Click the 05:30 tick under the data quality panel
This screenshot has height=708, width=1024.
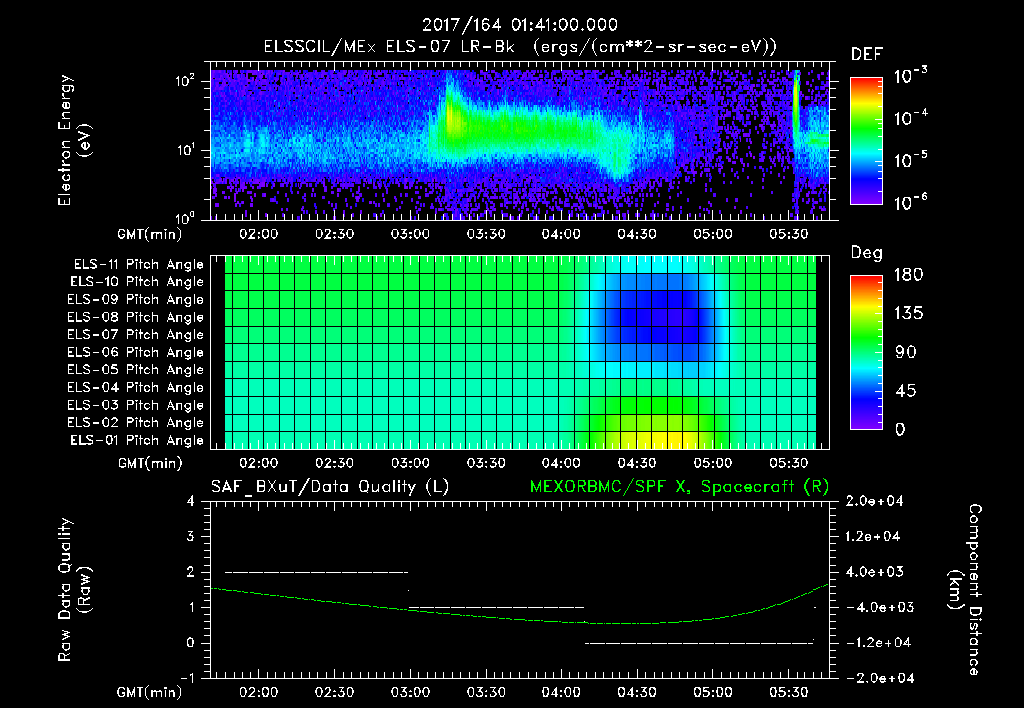point(788,692)
